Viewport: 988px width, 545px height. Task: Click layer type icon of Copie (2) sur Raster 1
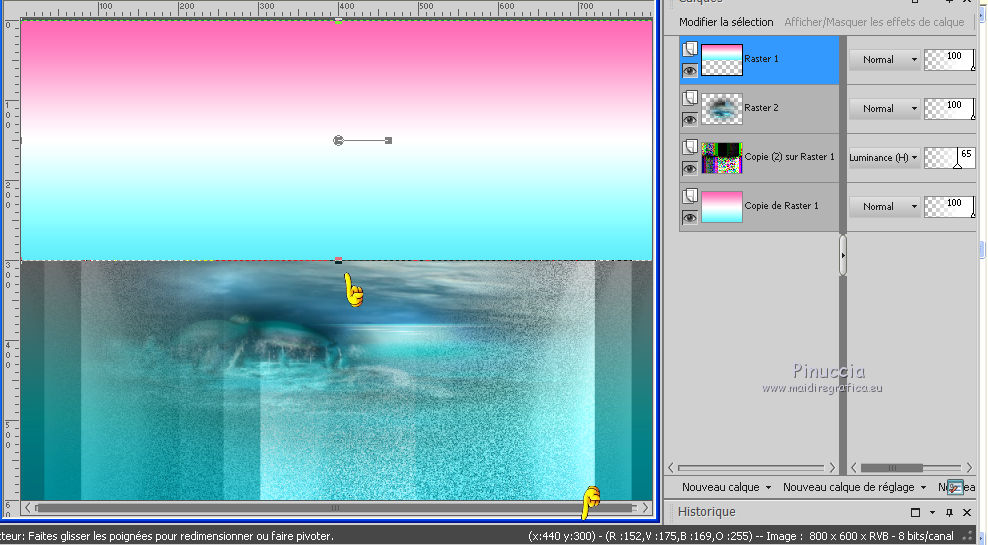(690, 147)
